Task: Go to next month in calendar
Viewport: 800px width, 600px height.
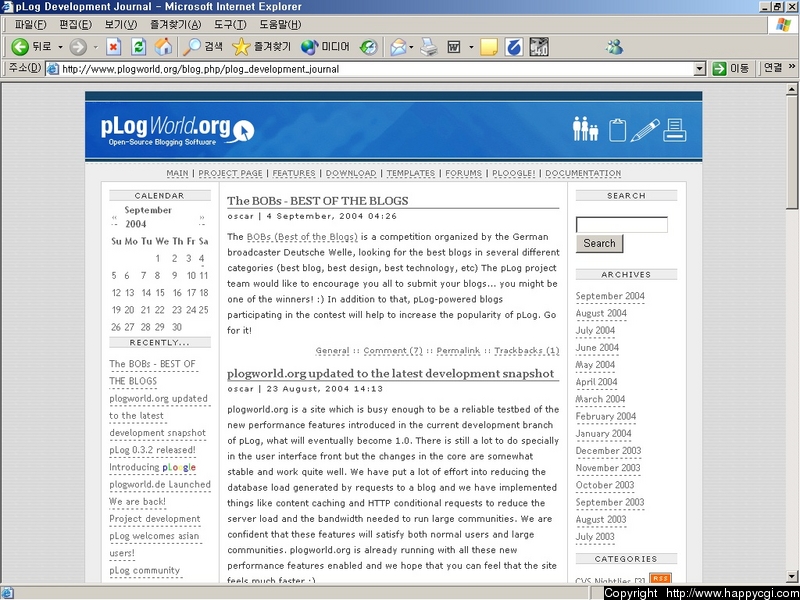Action: 202,220
